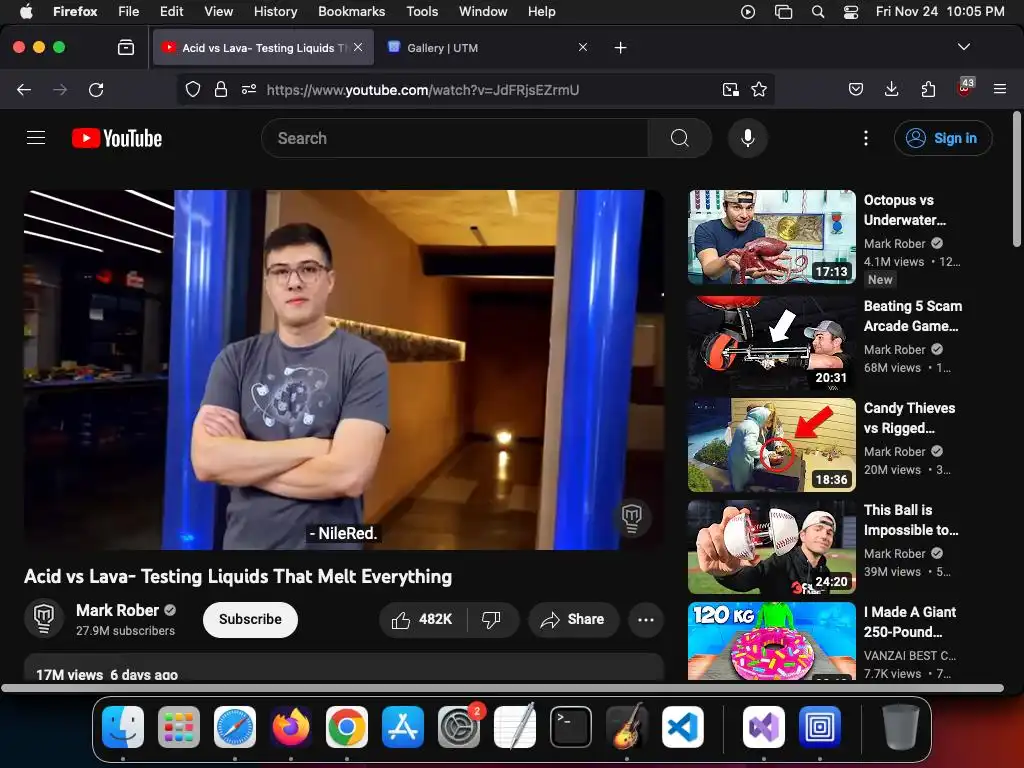Open Control Center in the menu bar
Viewport: 1024px width, 768px height.
point(851,12)
